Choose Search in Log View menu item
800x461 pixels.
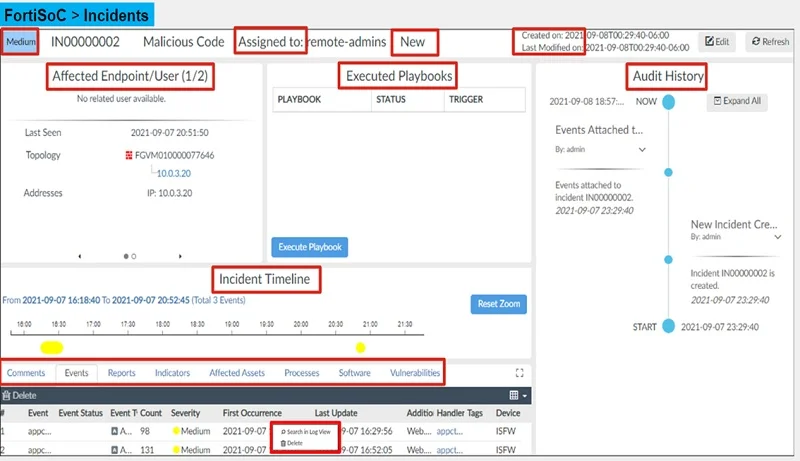(x=306, y=431)
